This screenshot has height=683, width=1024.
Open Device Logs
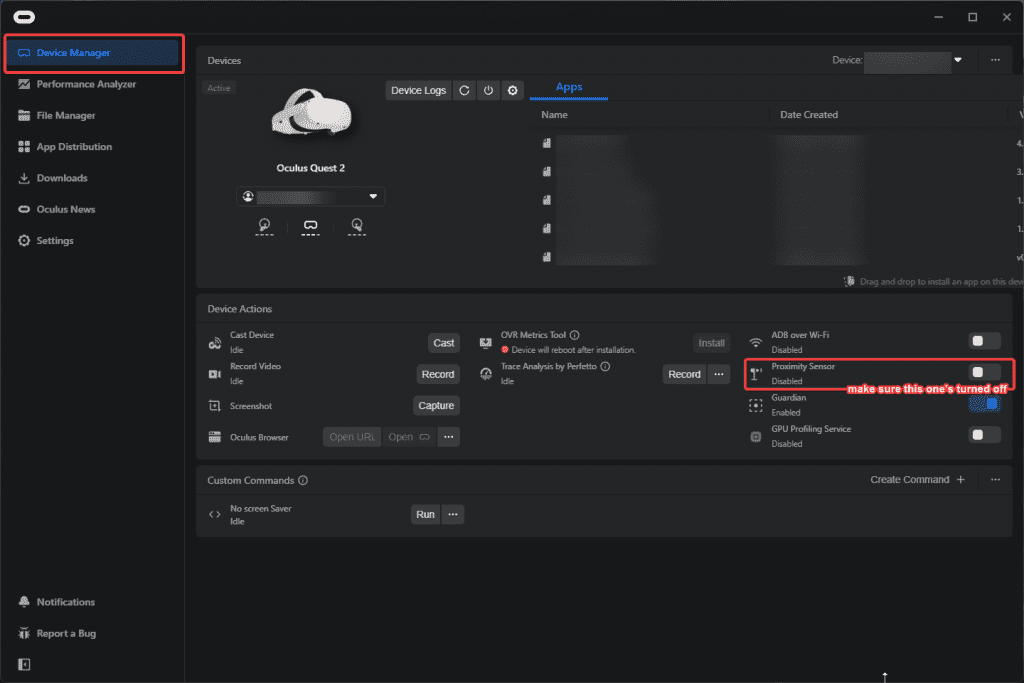(418, 90)
